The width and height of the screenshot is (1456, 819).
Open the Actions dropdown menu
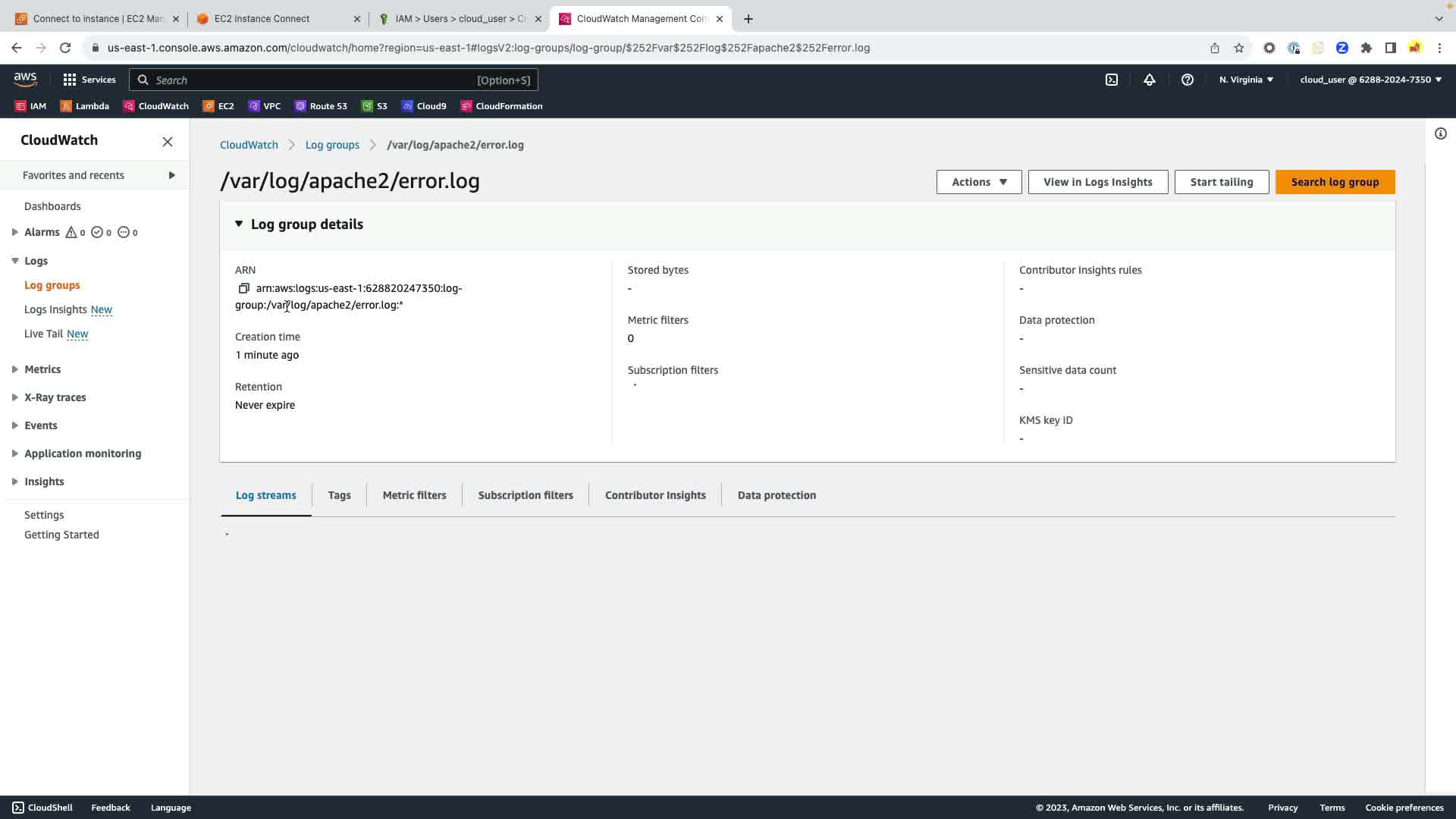pyautogui.click(x=978, y=182)
